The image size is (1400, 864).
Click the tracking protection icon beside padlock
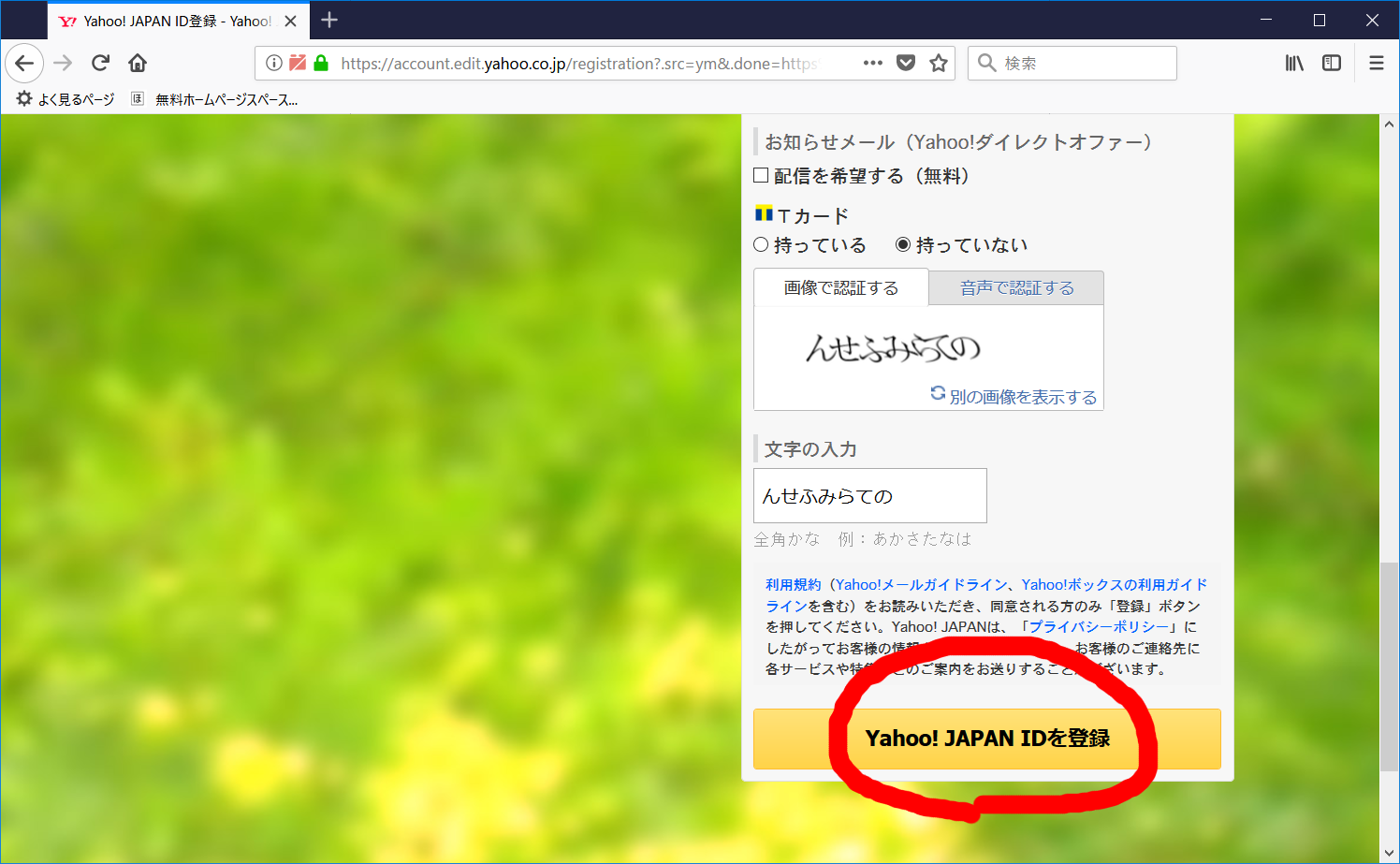(x=298, y=63)
